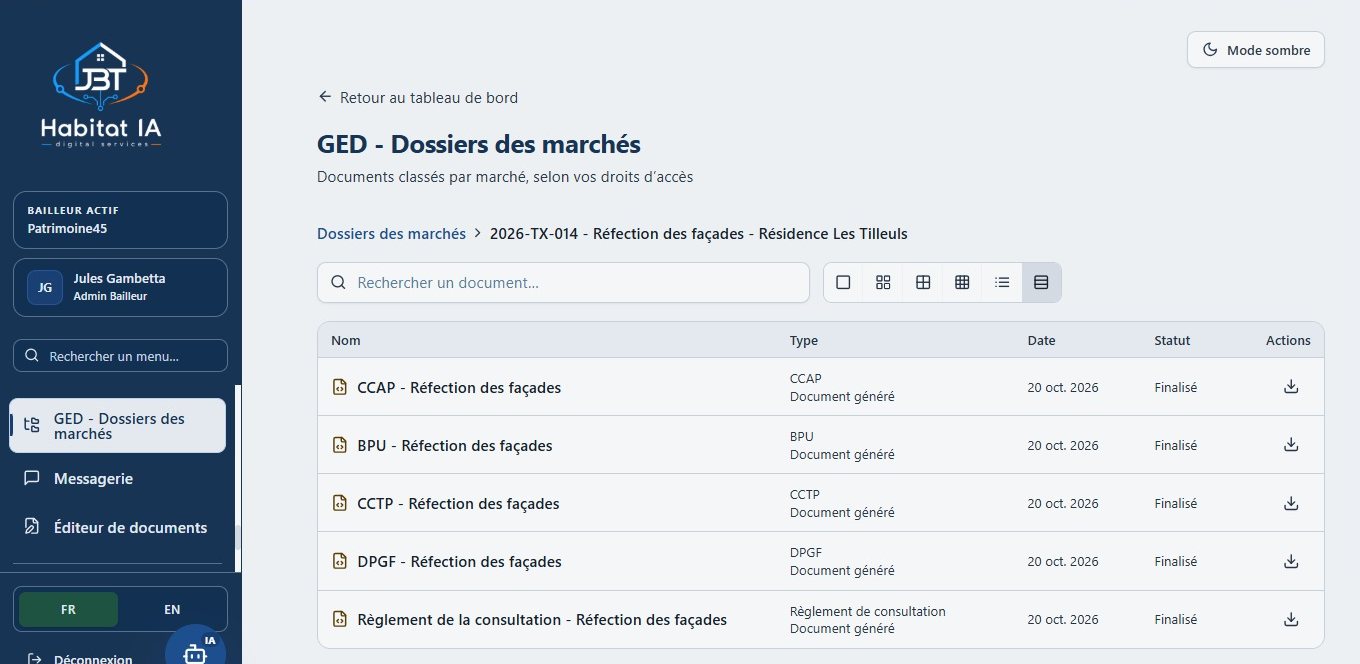The image size is (1360, 664).
Task: Open CCTP - Réfection des façades document name
Action: pos(458,503)
